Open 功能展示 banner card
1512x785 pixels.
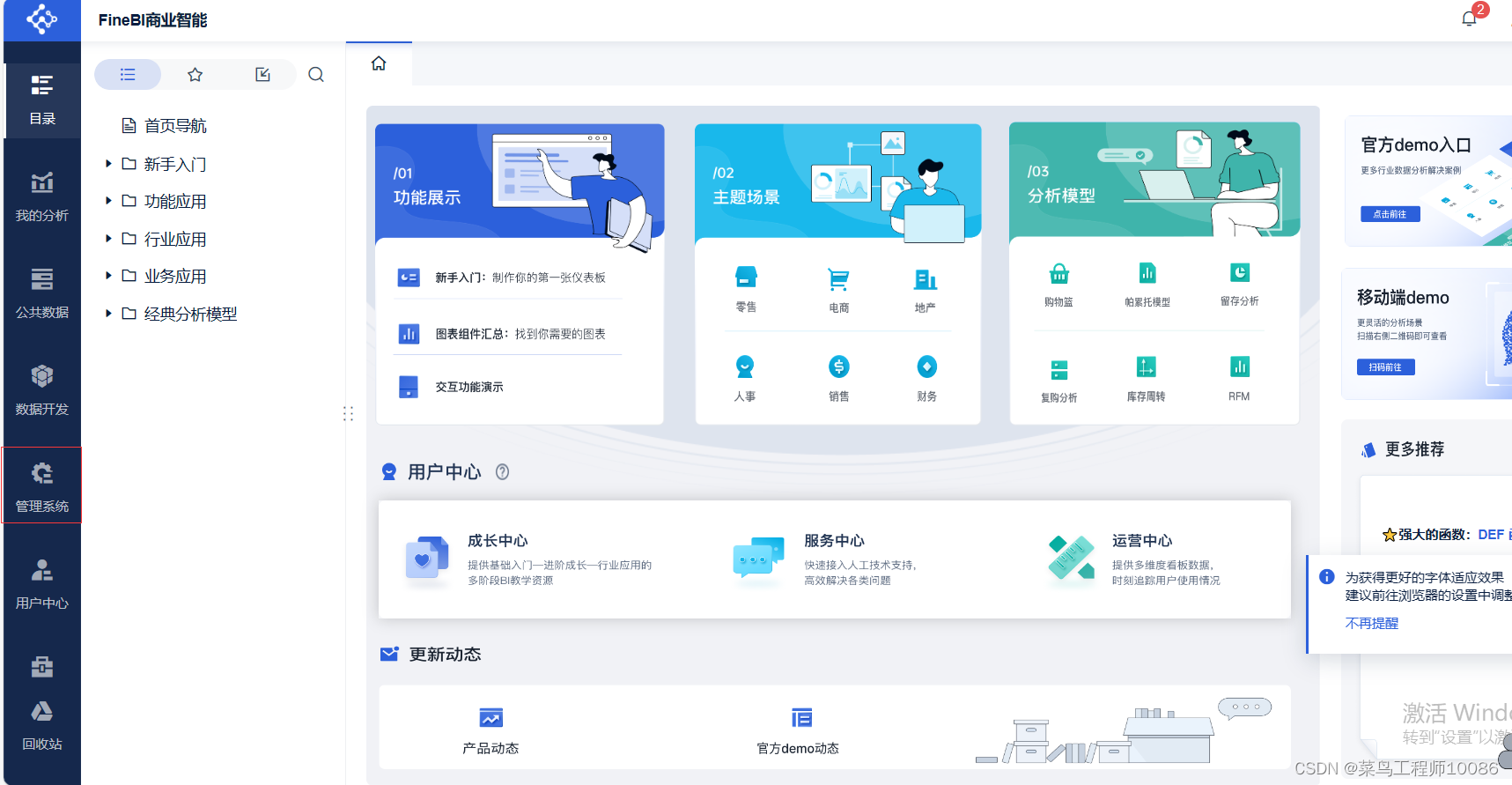tap(520, 181)
